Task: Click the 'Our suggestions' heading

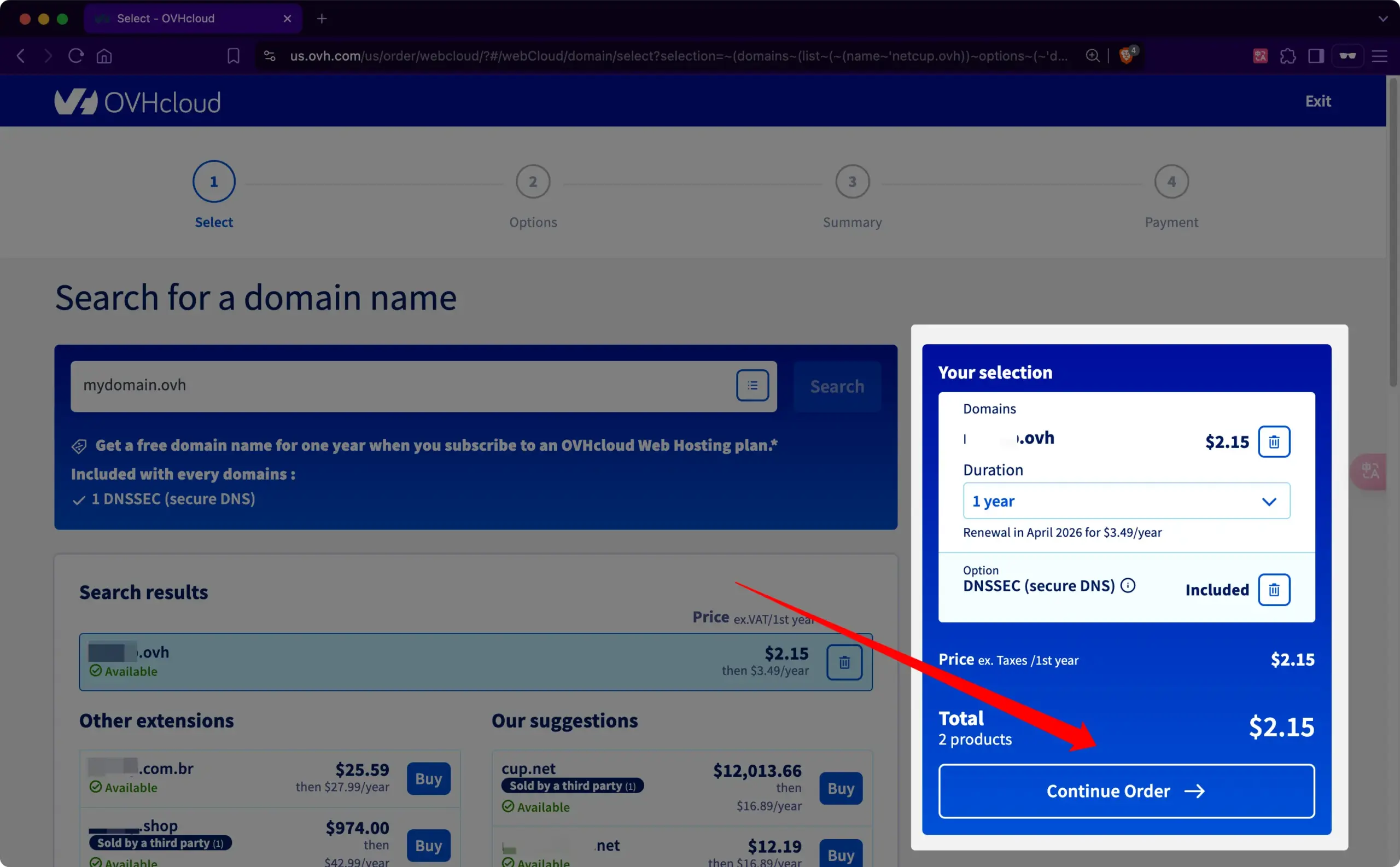Action: [564, 720]
